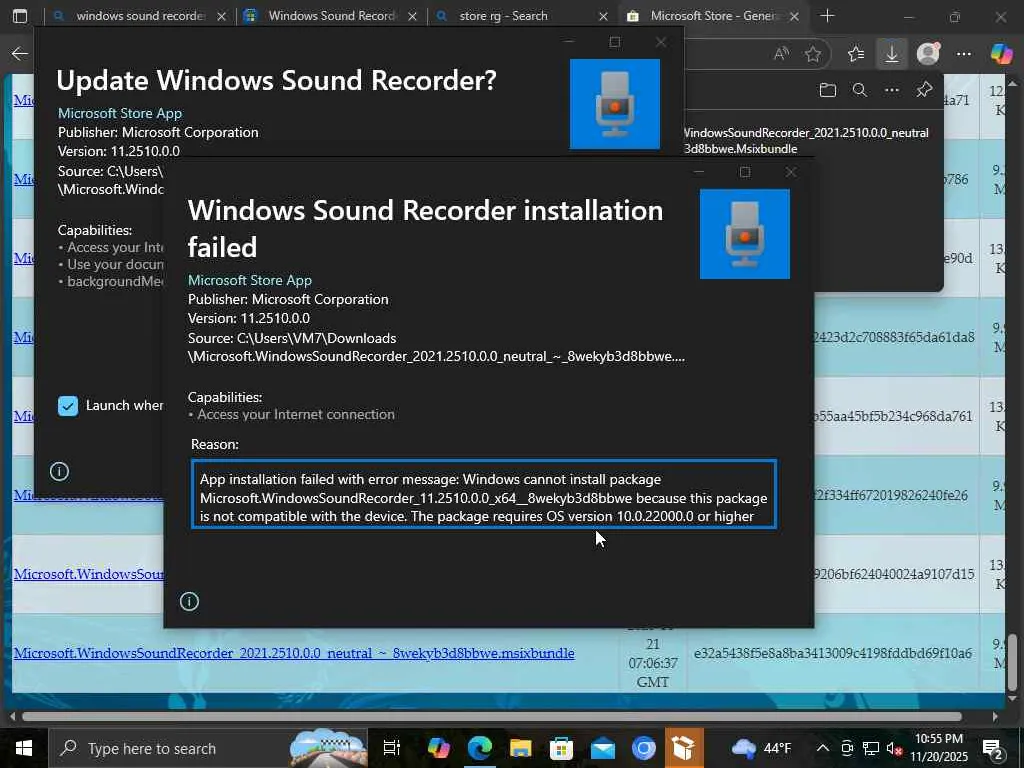Open Downloads panel from toolbar arrow icon
This screenshot has width=1024, height=768.
coord(891,54)
